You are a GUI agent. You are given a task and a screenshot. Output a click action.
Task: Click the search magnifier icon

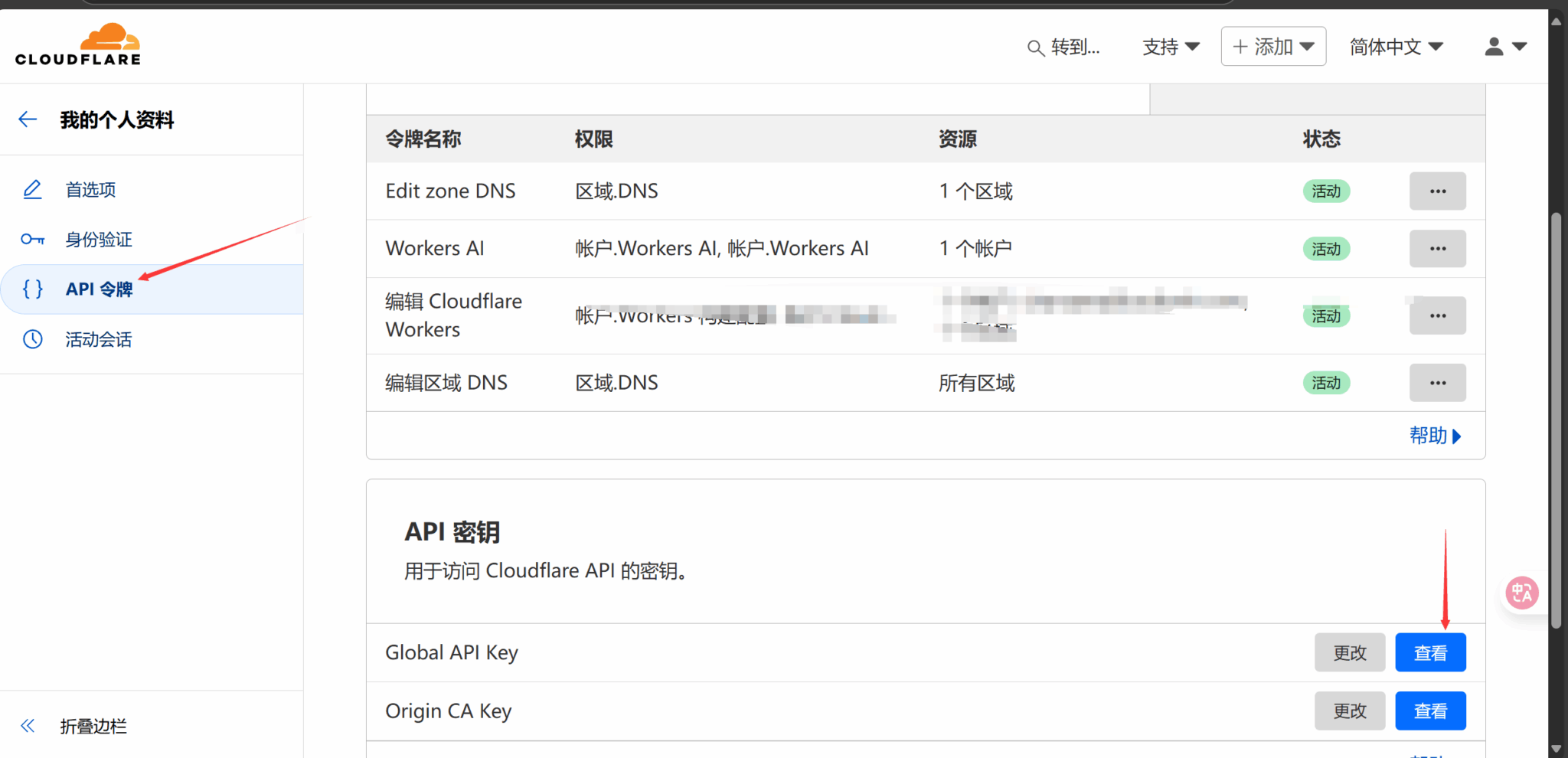pyautogui.click(x=1035, y=47)
